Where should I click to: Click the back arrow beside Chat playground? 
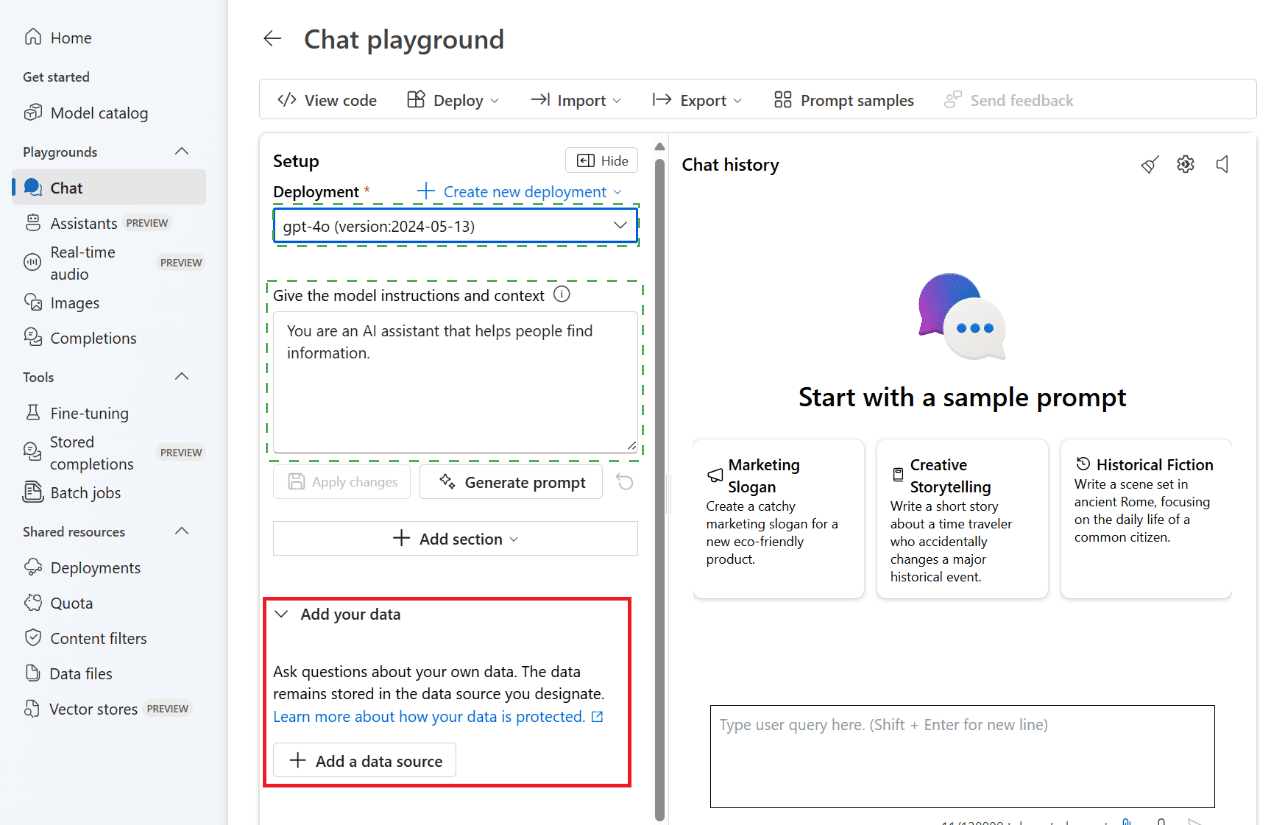272,39
